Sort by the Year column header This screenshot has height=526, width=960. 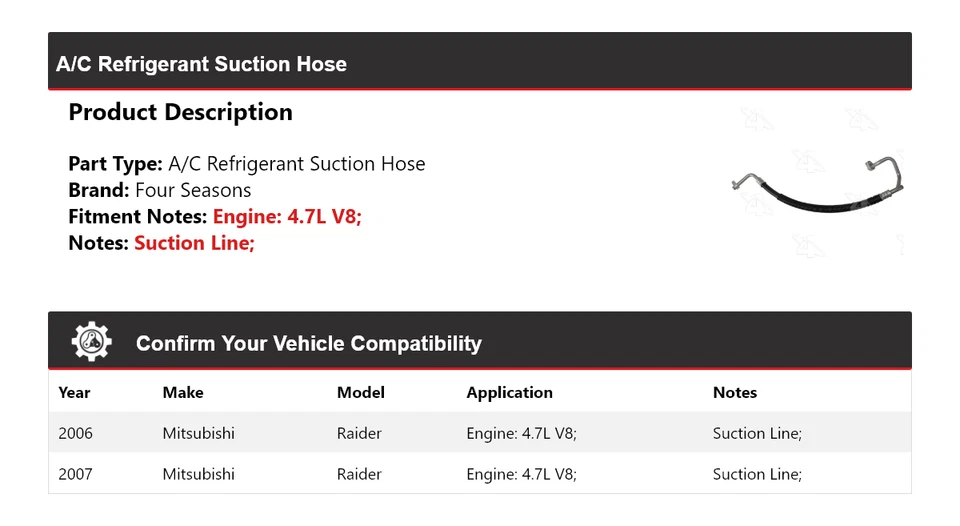click(x=74, y=393)
